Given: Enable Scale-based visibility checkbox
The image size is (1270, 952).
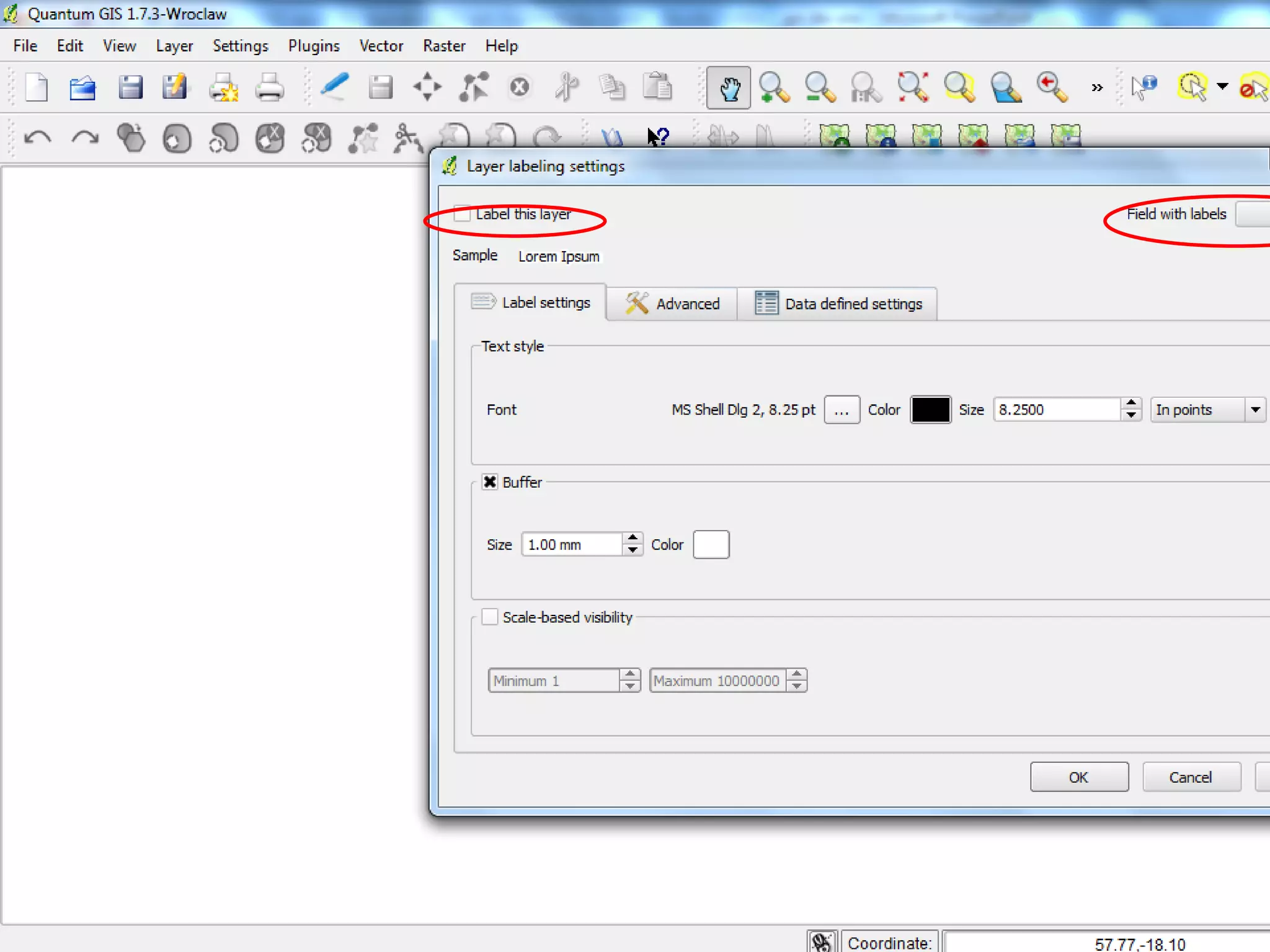Looking at the screenshot, I should click(490, 617).
